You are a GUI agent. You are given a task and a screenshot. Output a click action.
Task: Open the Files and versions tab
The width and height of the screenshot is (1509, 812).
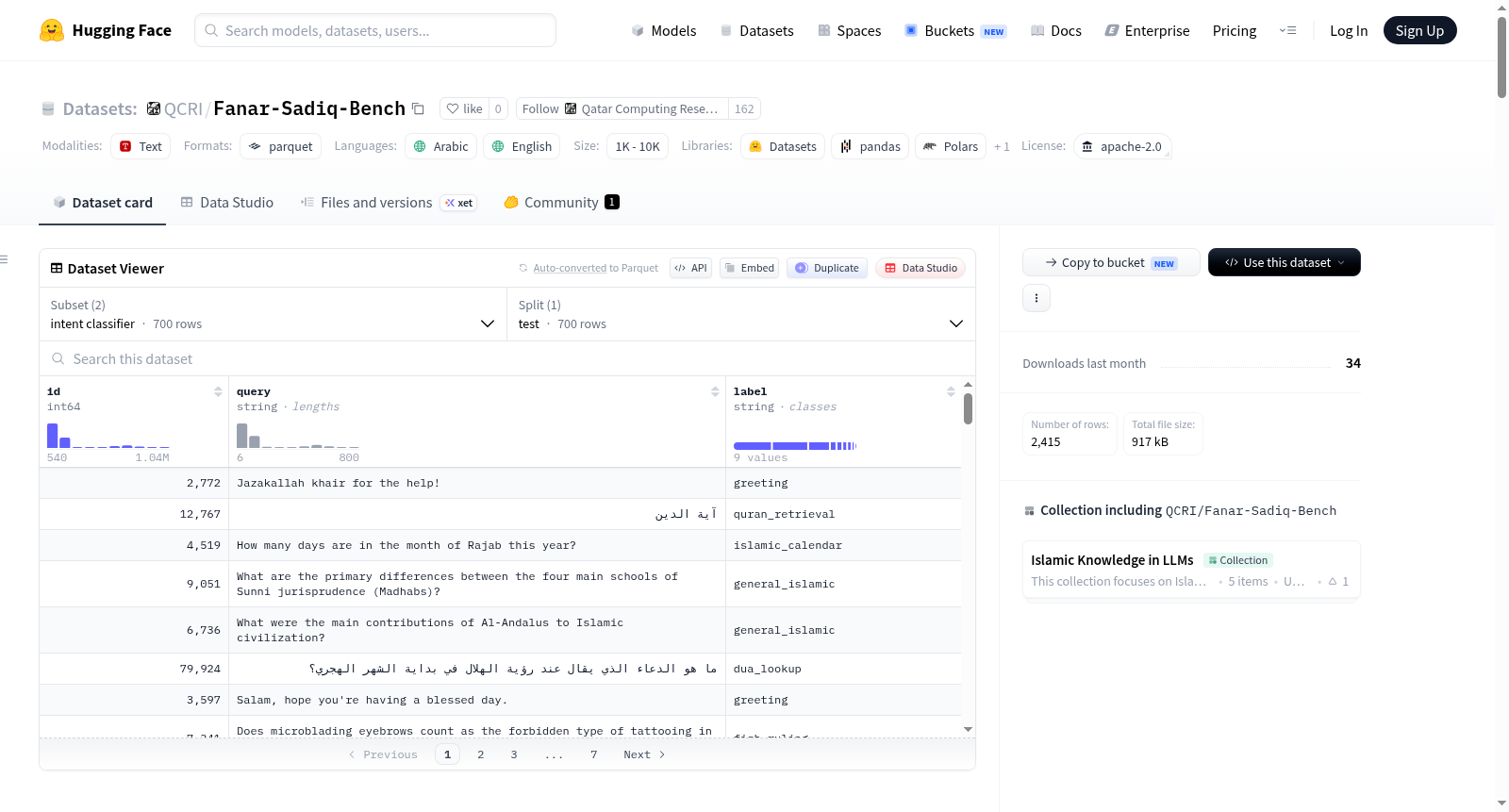(389, 202)
